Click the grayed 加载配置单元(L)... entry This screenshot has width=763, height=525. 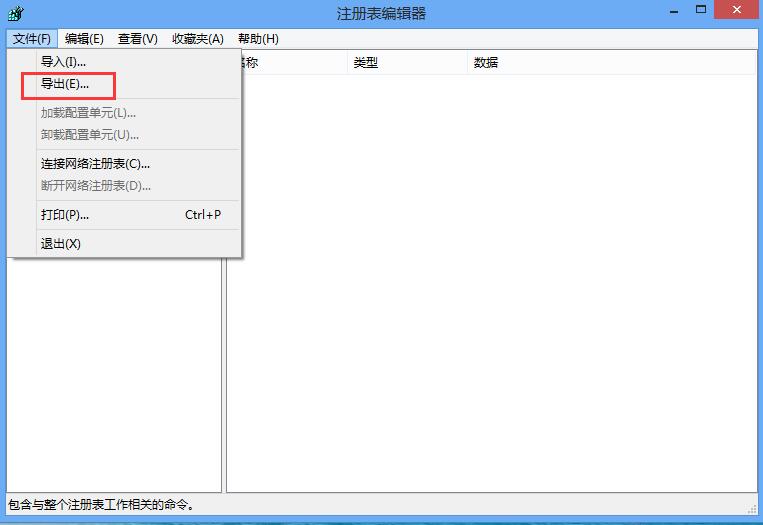point(124,113)
